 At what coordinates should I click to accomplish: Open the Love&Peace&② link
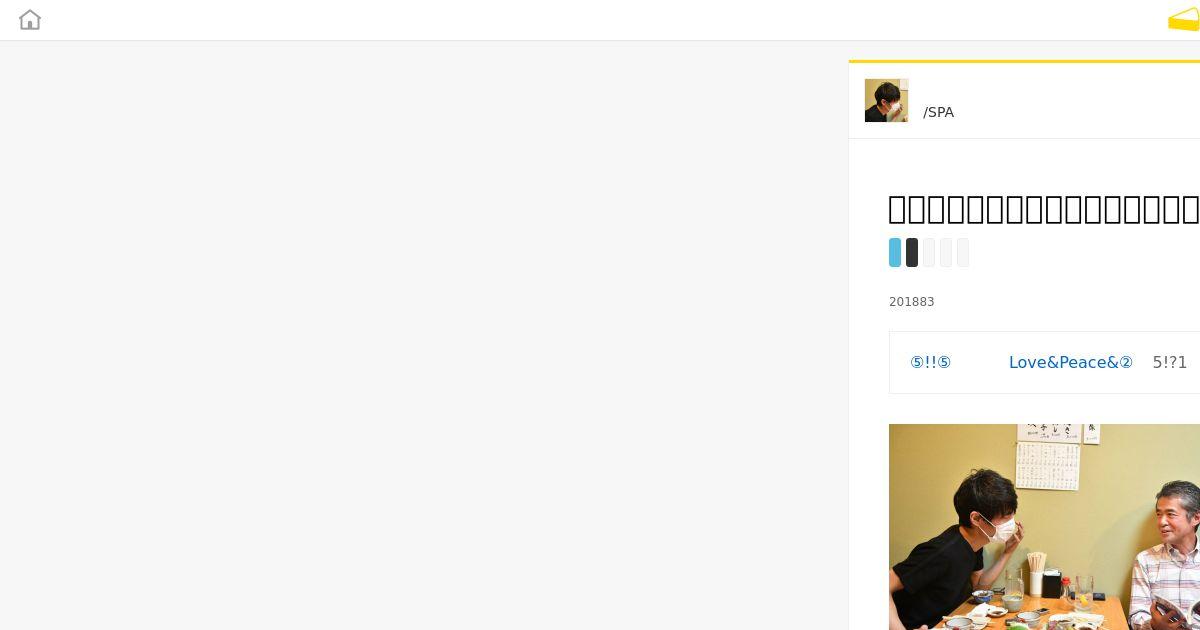pos(1070,362)
